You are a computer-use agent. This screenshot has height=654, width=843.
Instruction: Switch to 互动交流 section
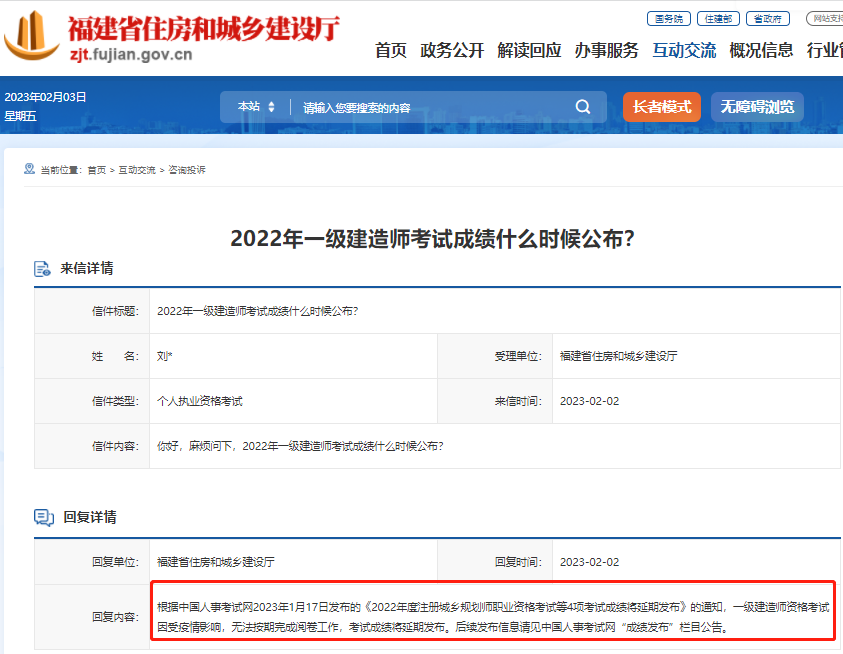(684, 50)
